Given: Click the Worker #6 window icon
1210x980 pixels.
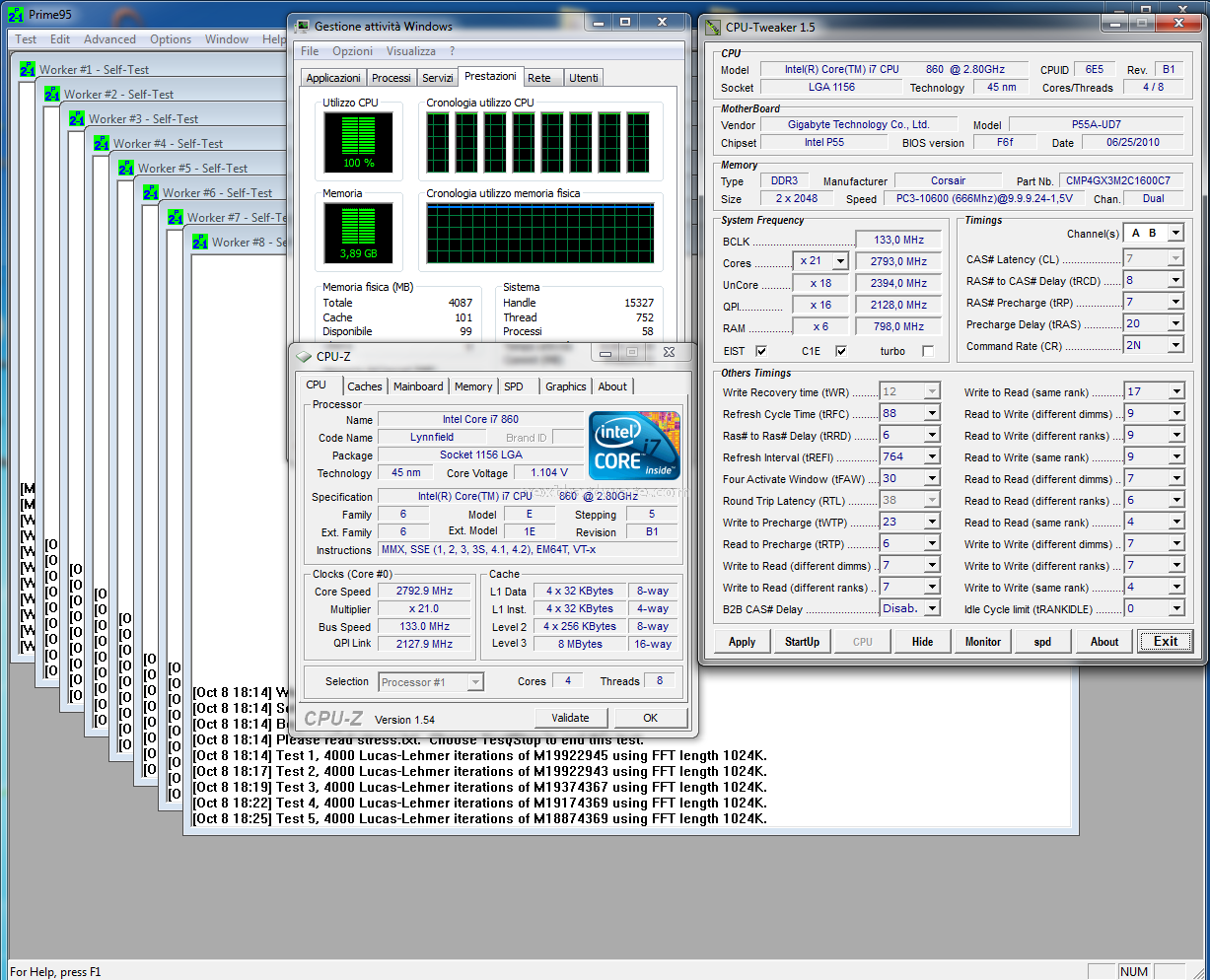Looking at the screenshot, I should click(x=151, y=193).
